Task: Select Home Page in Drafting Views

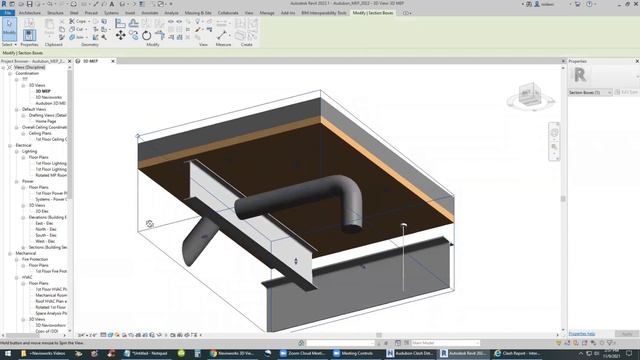Action: click(46, 121)
